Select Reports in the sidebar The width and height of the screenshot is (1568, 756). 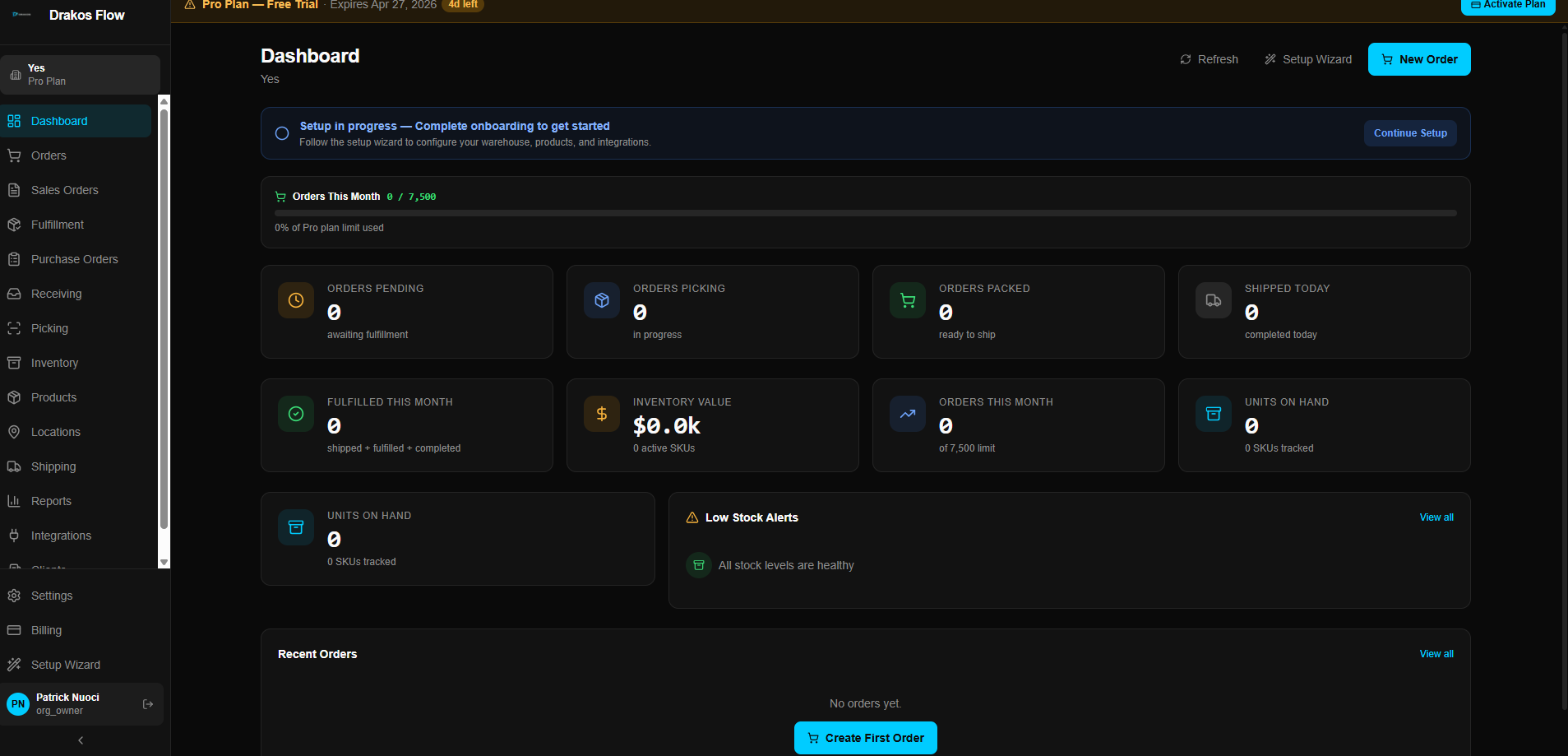point(76,501)
